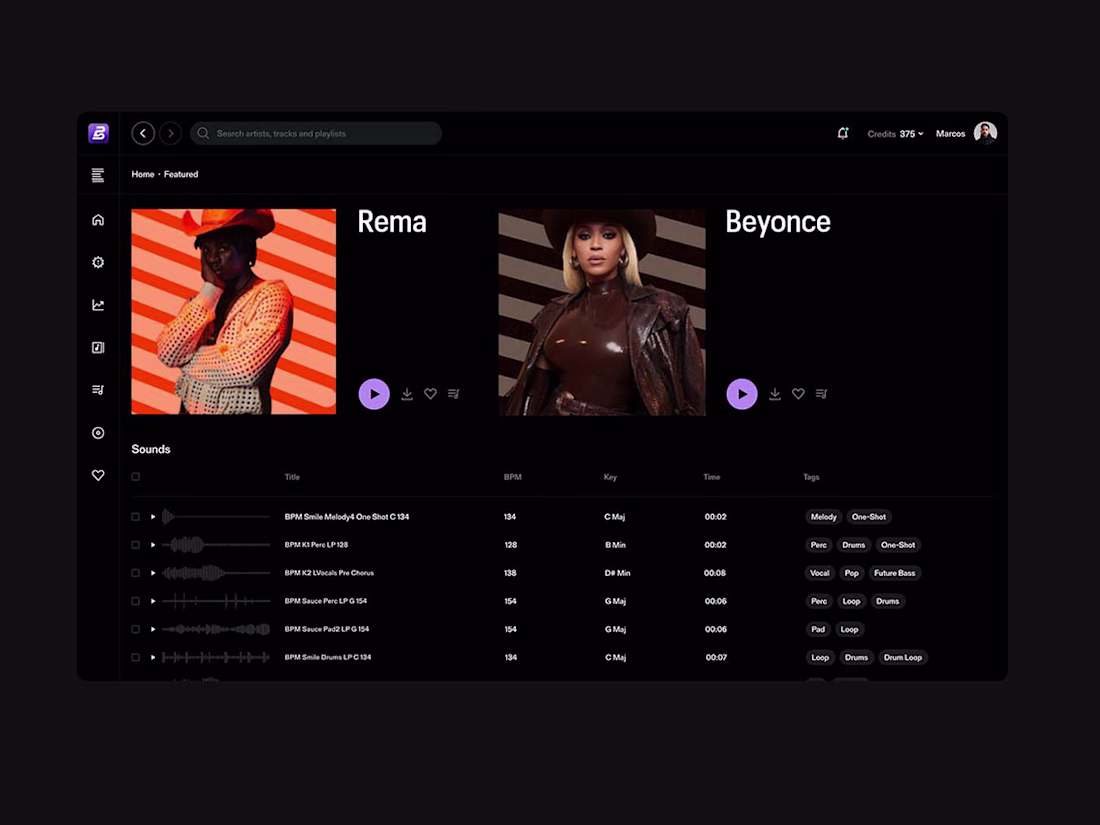Add Beyonce pack to playlist queue
1100x825 pixels.
click(x=821, y=394)
